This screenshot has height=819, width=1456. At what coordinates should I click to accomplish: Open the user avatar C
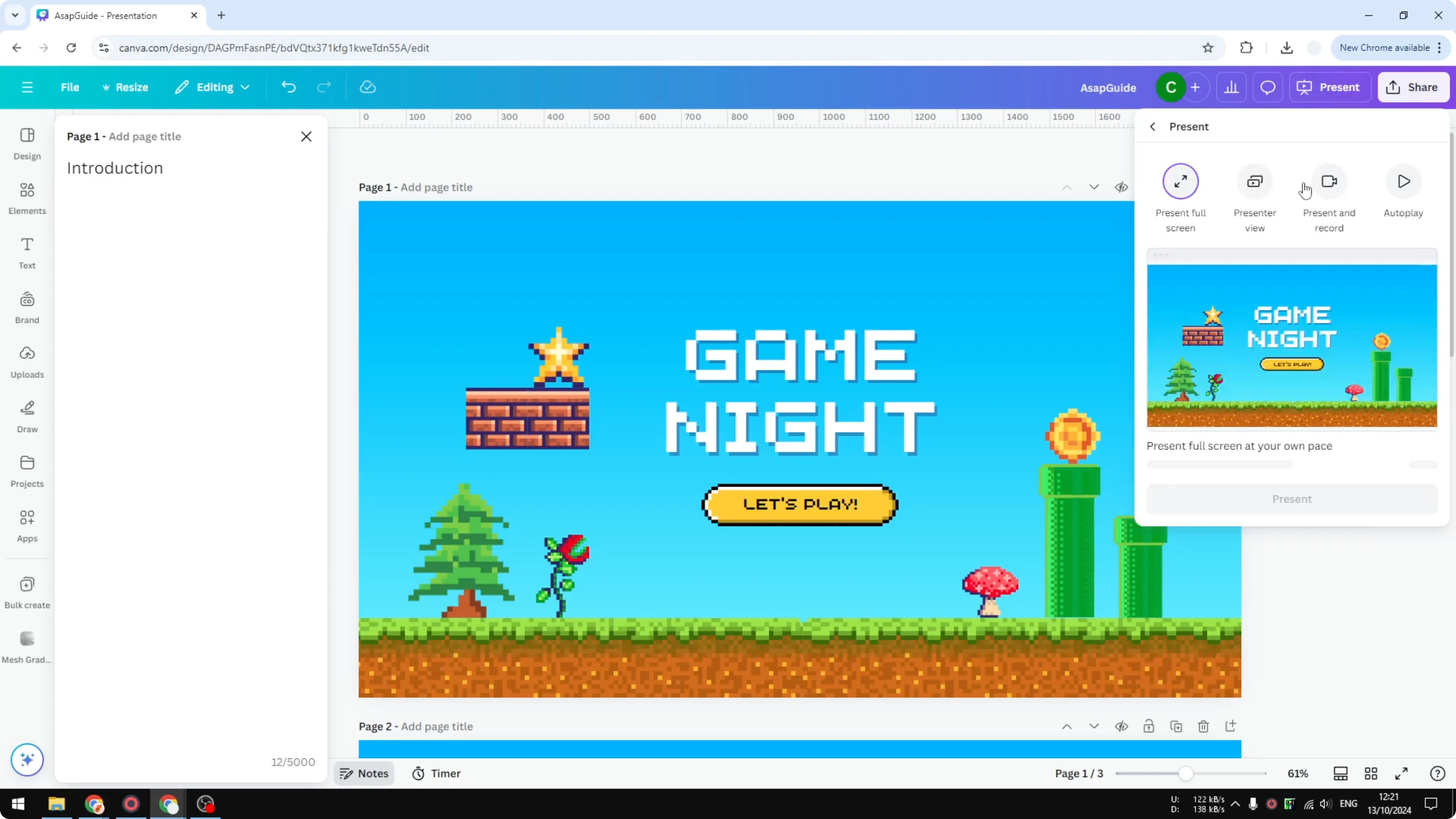1171,87
